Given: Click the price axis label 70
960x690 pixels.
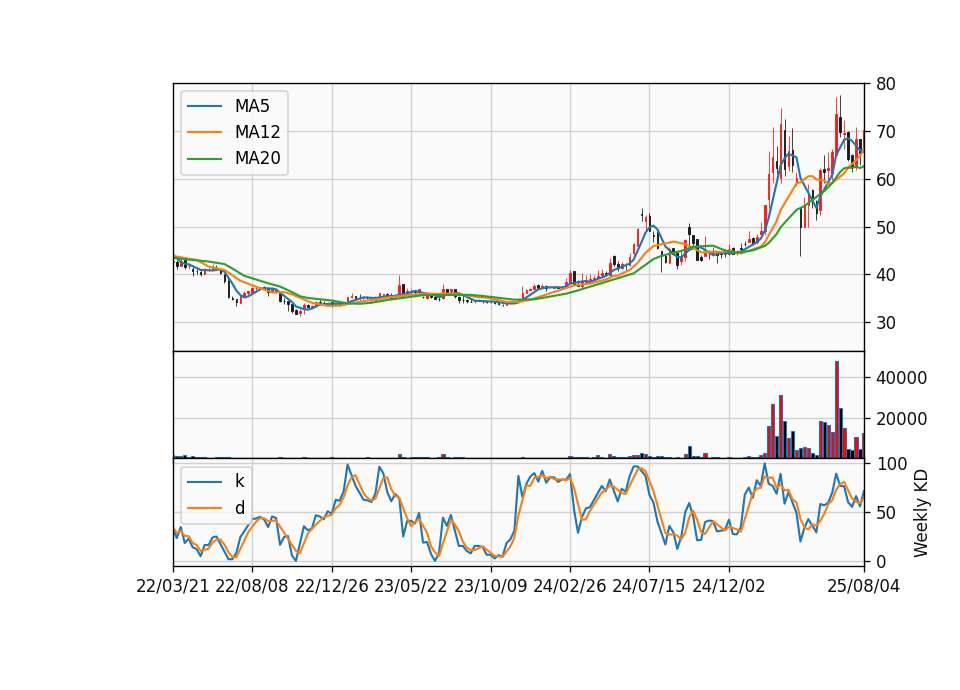Looking at the screenshot, I should [x=885, y=132].
